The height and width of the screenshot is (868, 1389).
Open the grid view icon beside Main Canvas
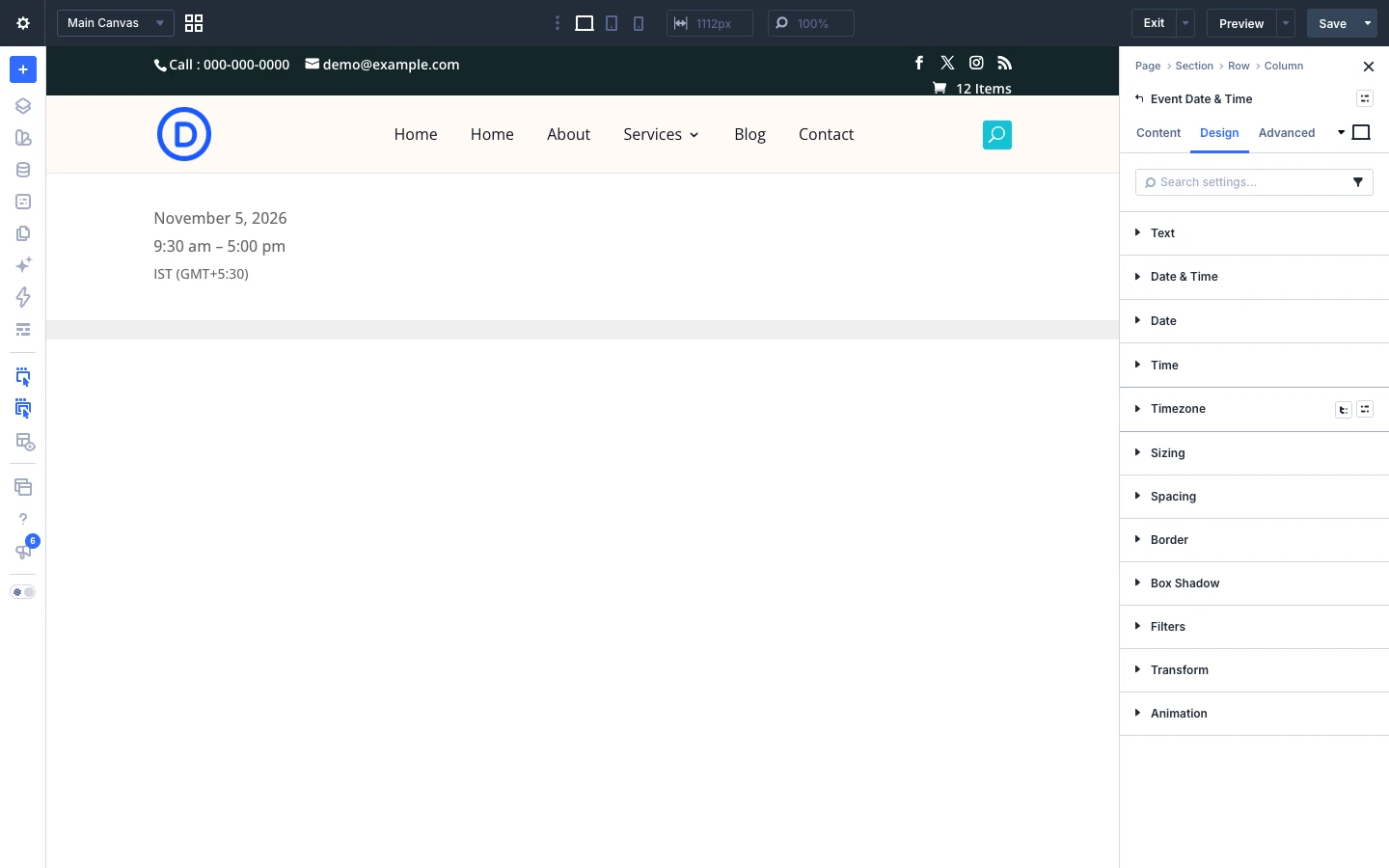194,23
